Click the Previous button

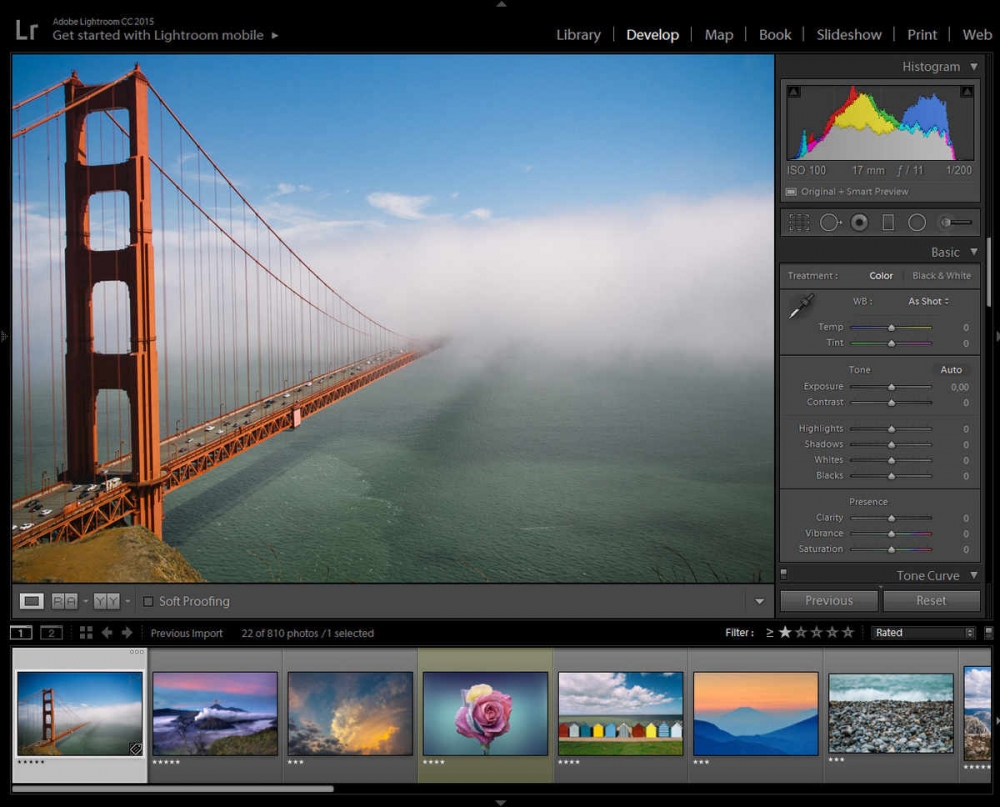point(828,600)
